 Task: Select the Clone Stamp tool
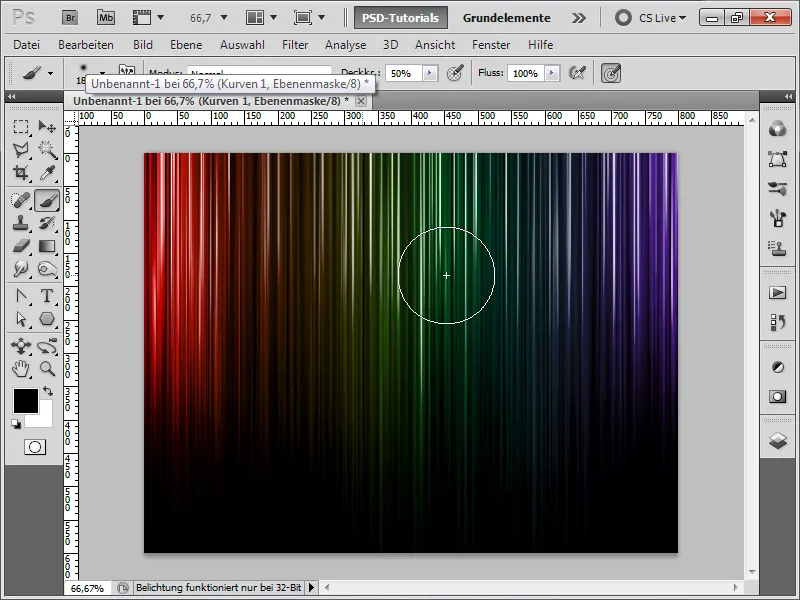point(21,223)
